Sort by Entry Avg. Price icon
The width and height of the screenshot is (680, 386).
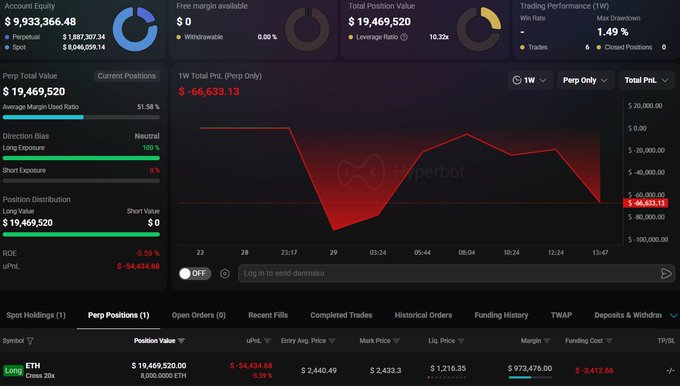click(x=332, y=341)
